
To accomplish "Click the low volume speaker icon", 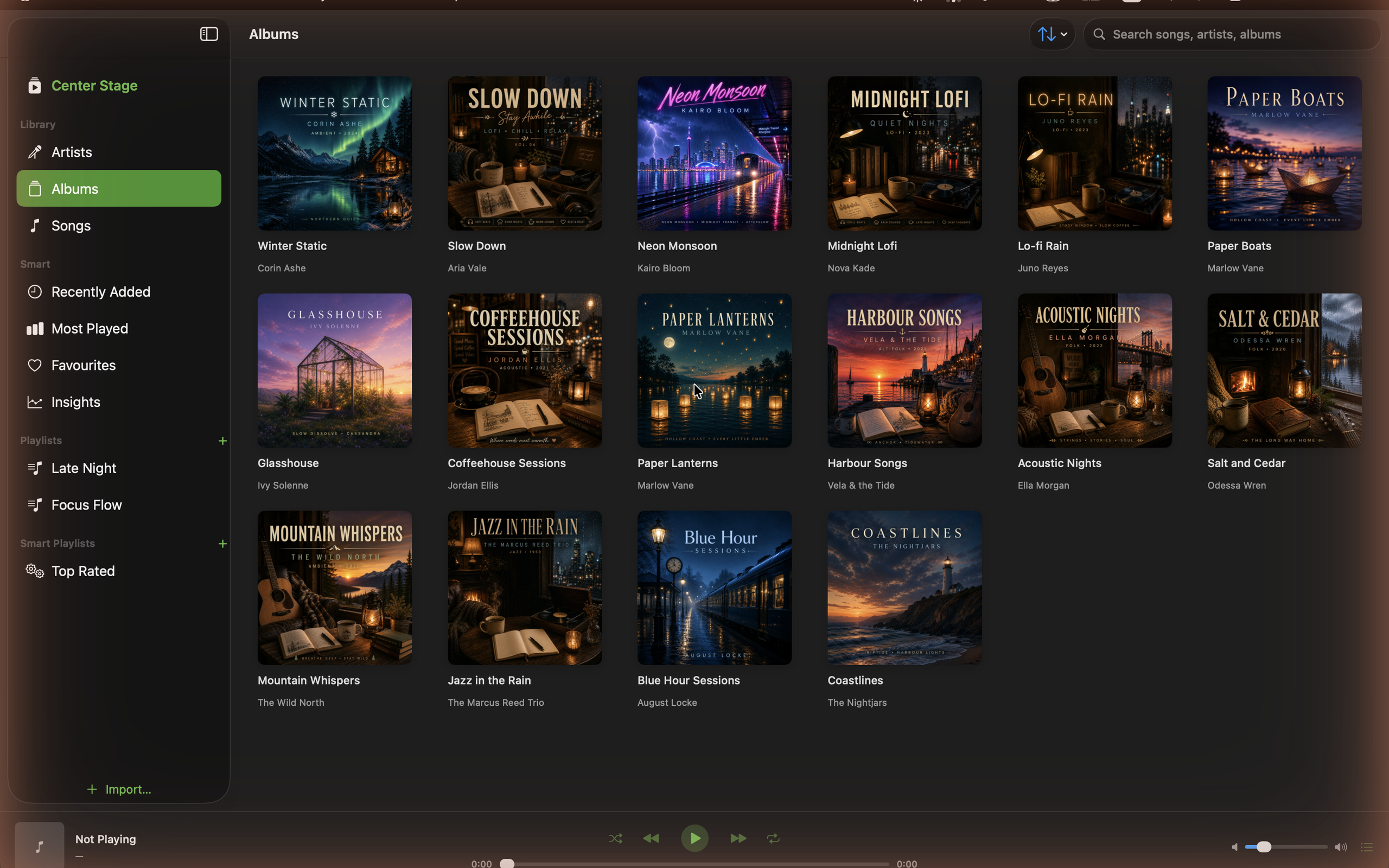I will (1234, 847).
